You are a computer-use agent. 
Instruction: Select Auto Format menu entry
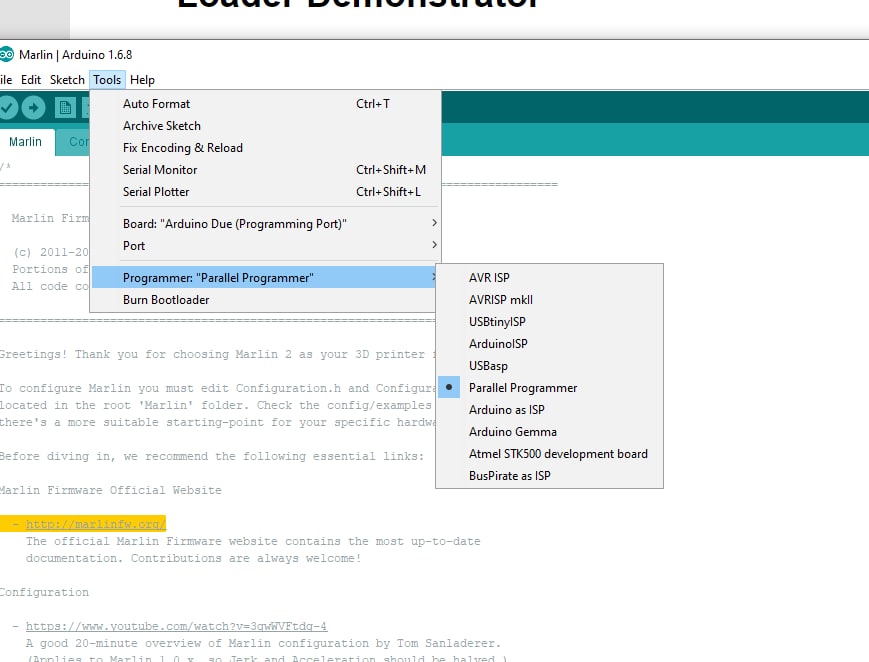[266, 104]
